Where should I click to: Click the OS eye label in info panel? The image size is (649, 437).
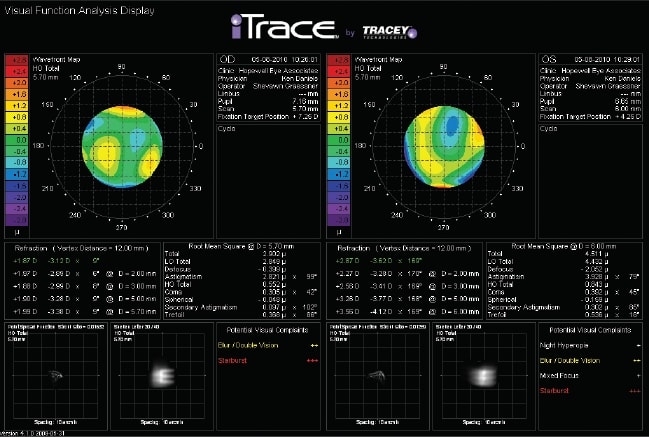pos(549,59)
